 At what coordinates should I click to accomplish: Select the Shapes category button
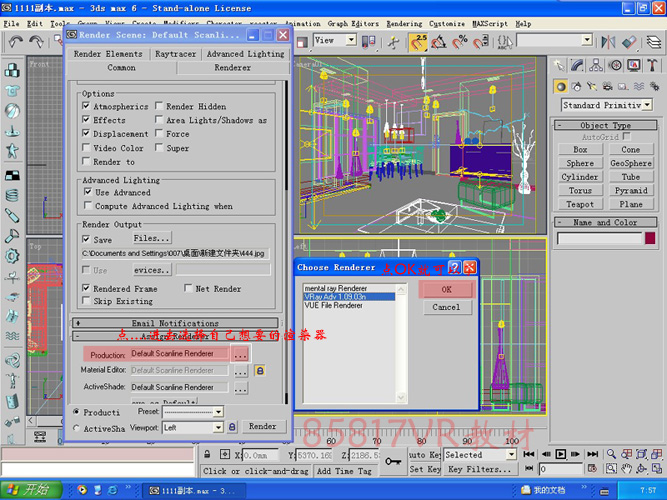[x=576, y=87]
